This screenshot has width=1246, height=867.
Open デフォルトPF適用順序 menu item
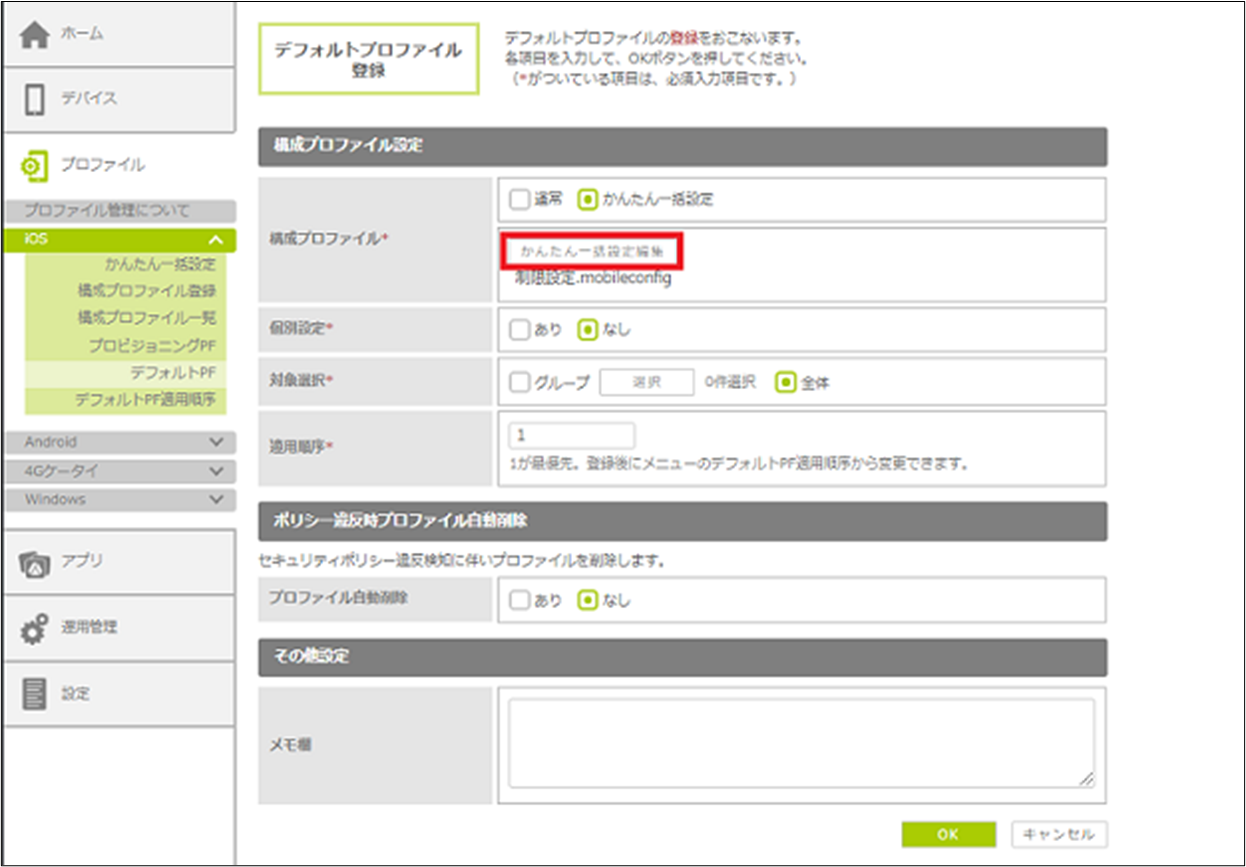coord(145,400)
